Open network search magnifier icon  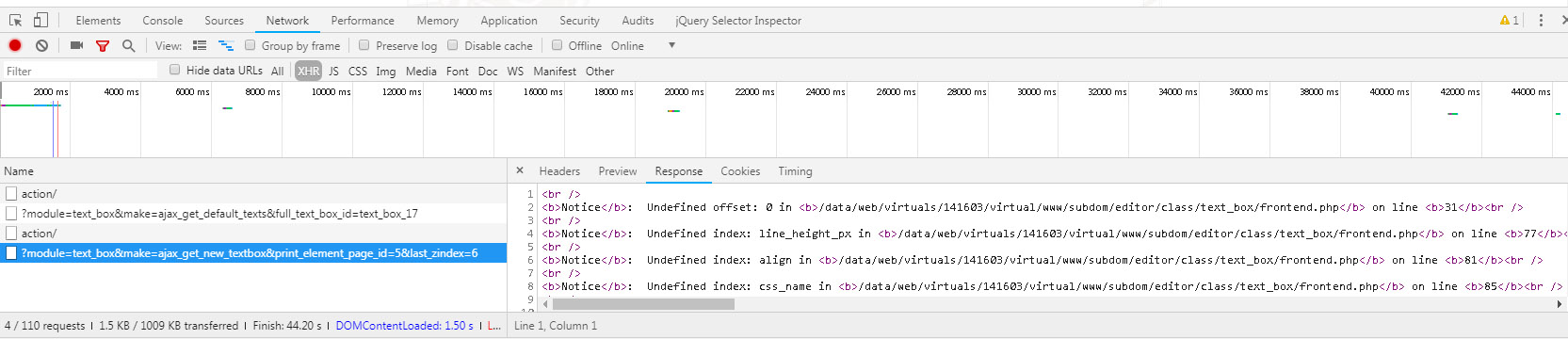click(x=128, y=45)
